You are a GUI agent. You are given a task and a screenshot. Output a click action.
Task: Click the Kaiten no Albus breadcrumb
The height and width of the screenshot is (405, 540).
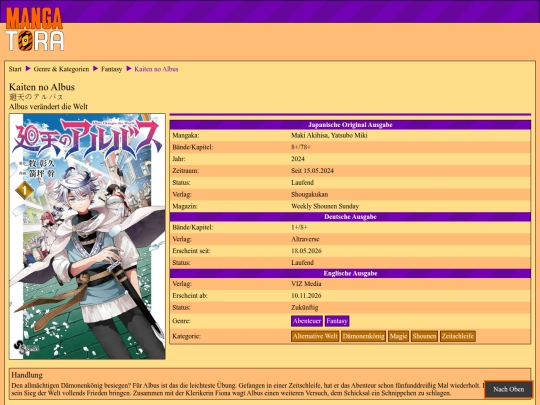[x=156, y=69]
